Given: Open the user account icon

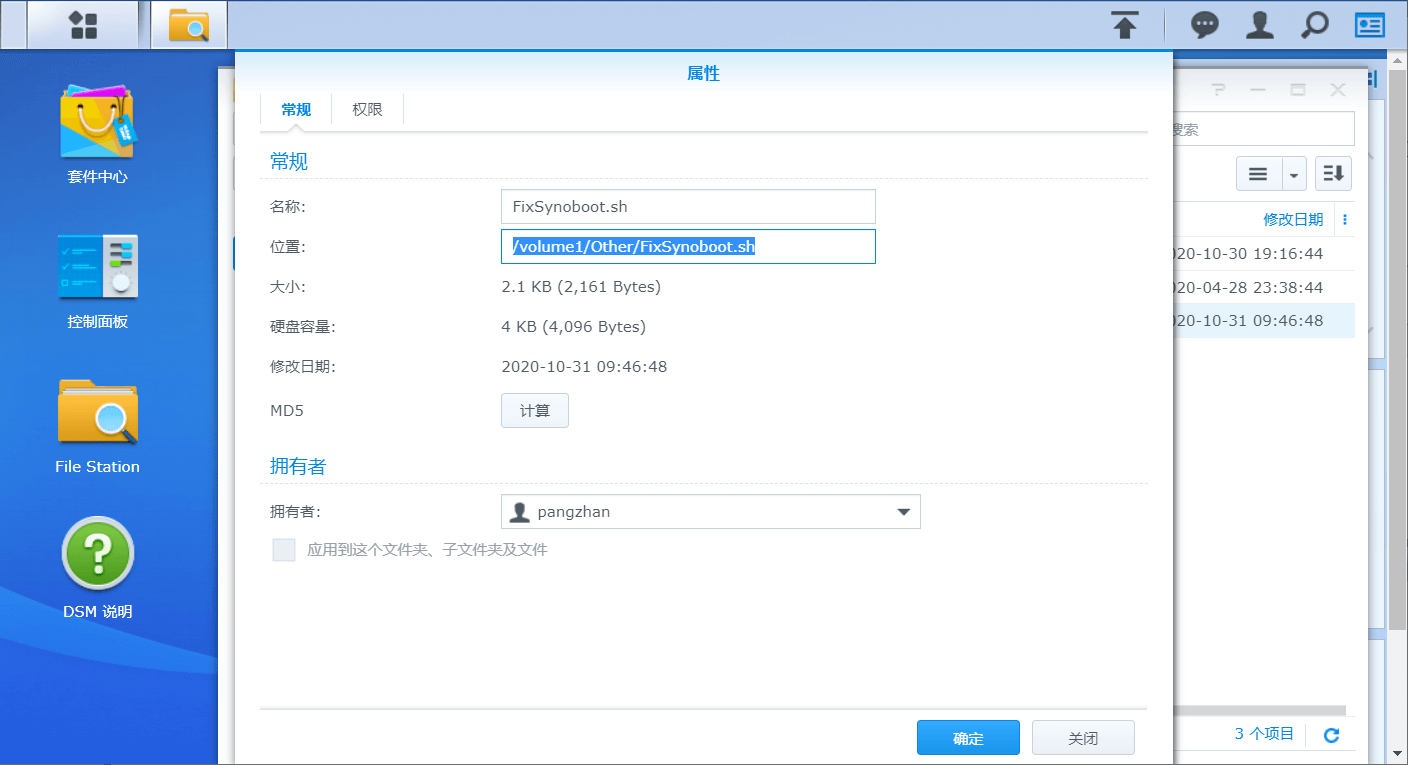Looking at the screenshot, I should tap(1259, 25).
